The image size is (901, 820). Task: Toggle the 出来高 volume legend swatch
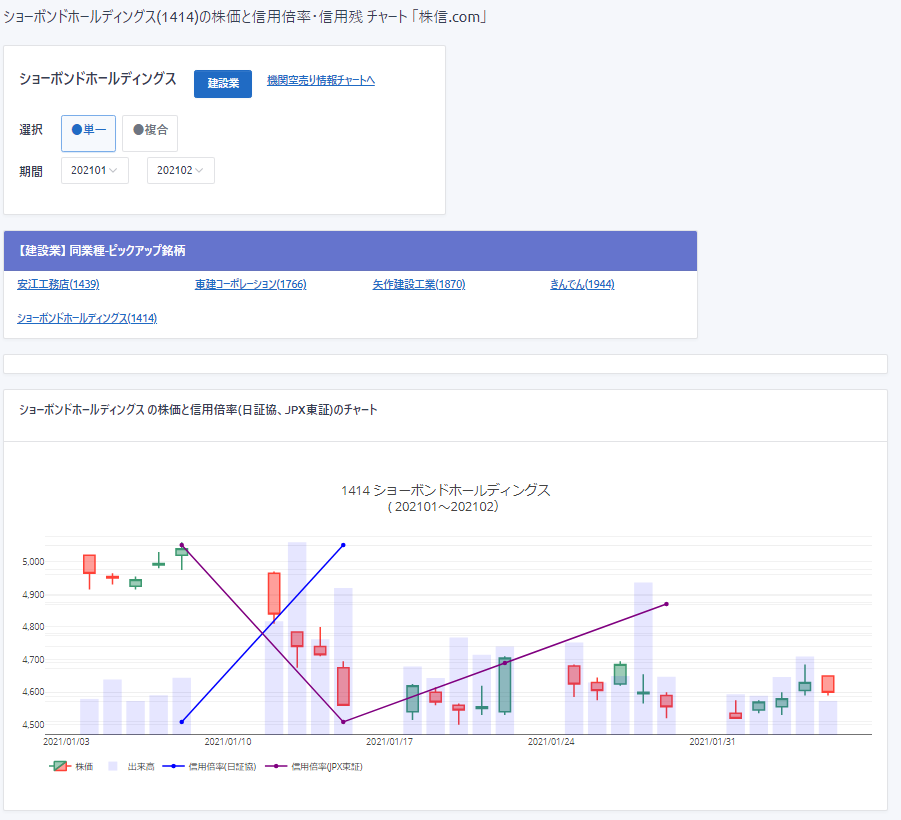coord(112,766)
